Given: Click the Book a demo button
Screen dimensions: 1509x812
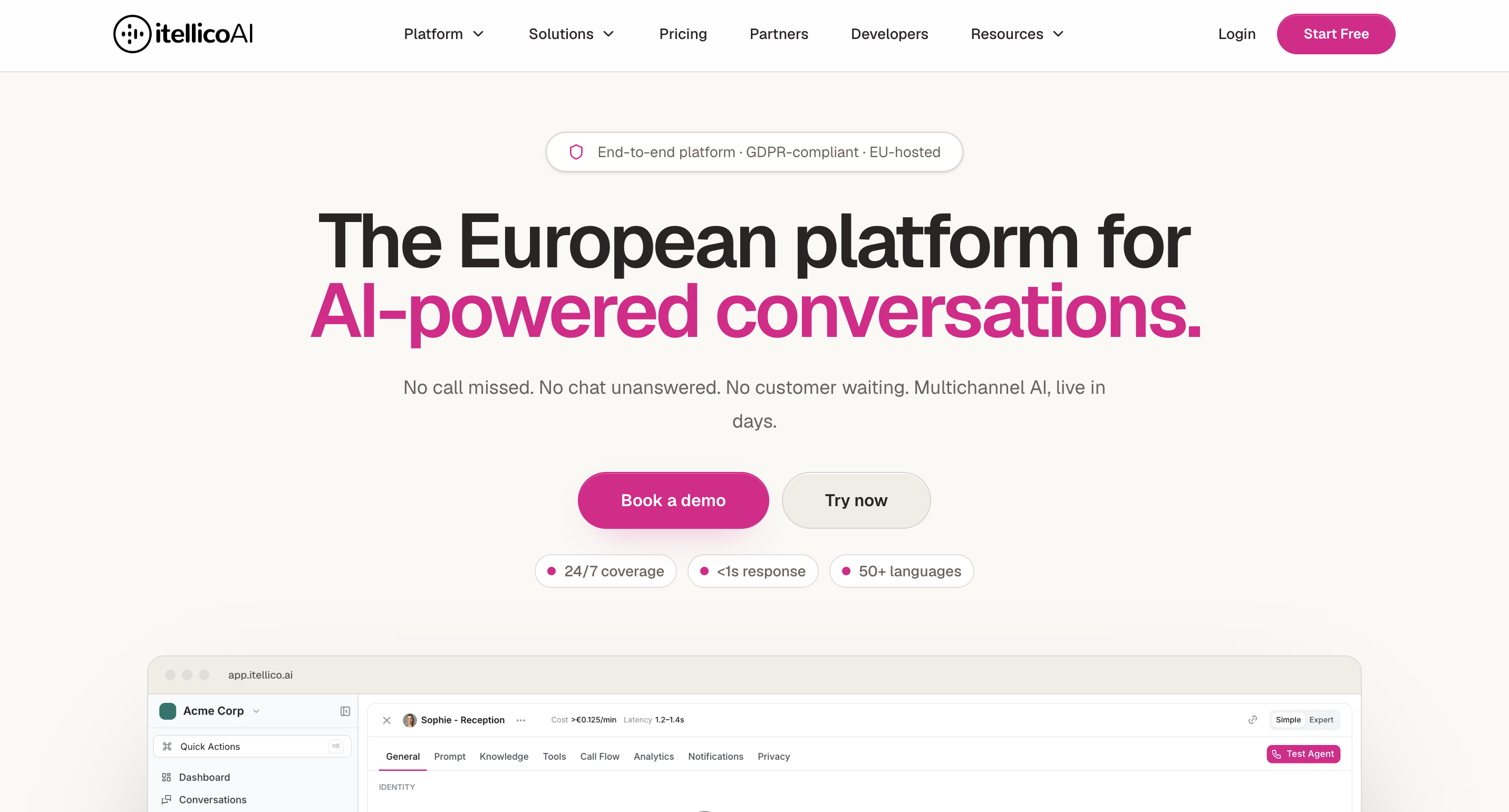Looking at the screenshot, I should (673, 500).
